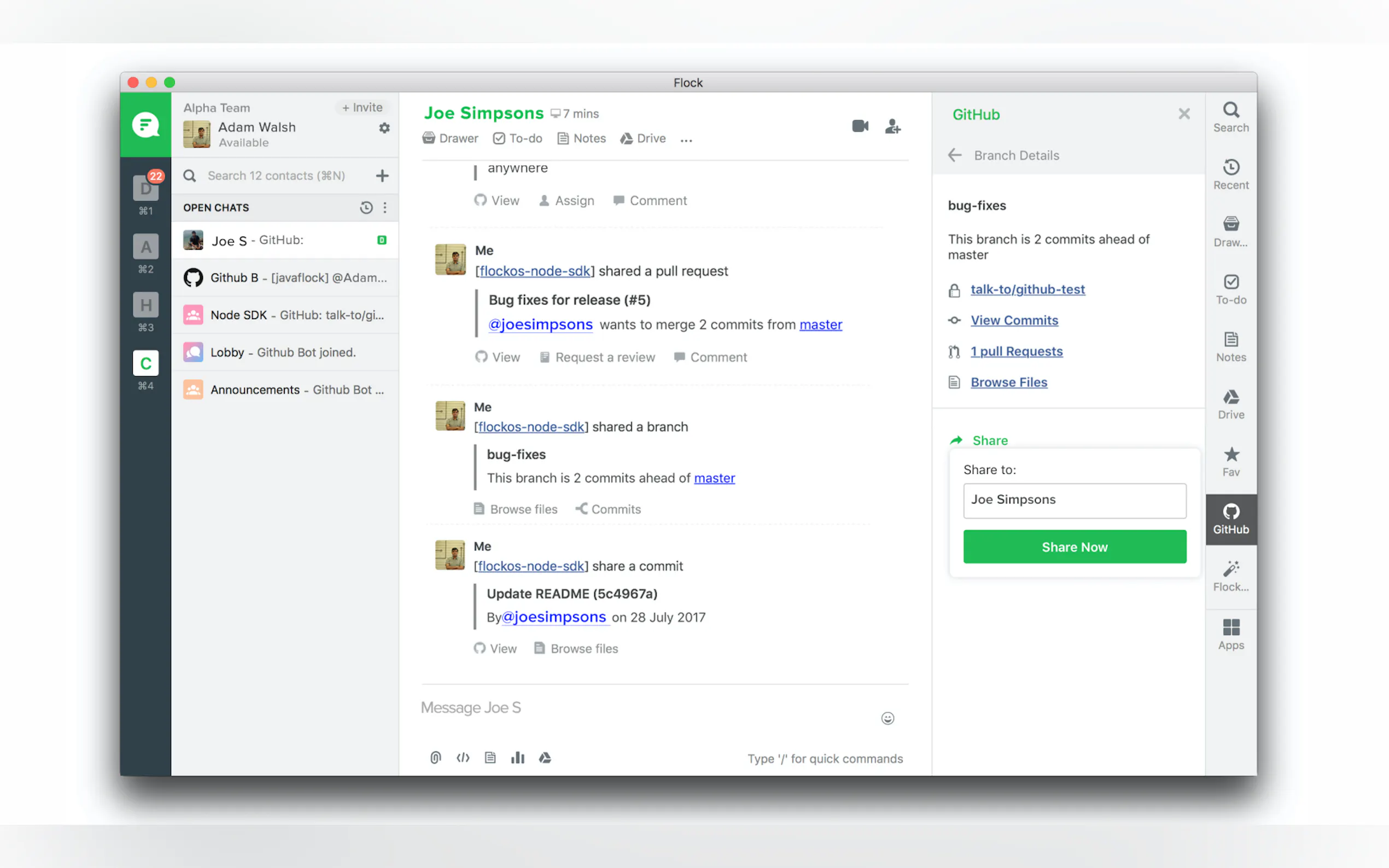Select the Github B chat in list

(285, 278)
